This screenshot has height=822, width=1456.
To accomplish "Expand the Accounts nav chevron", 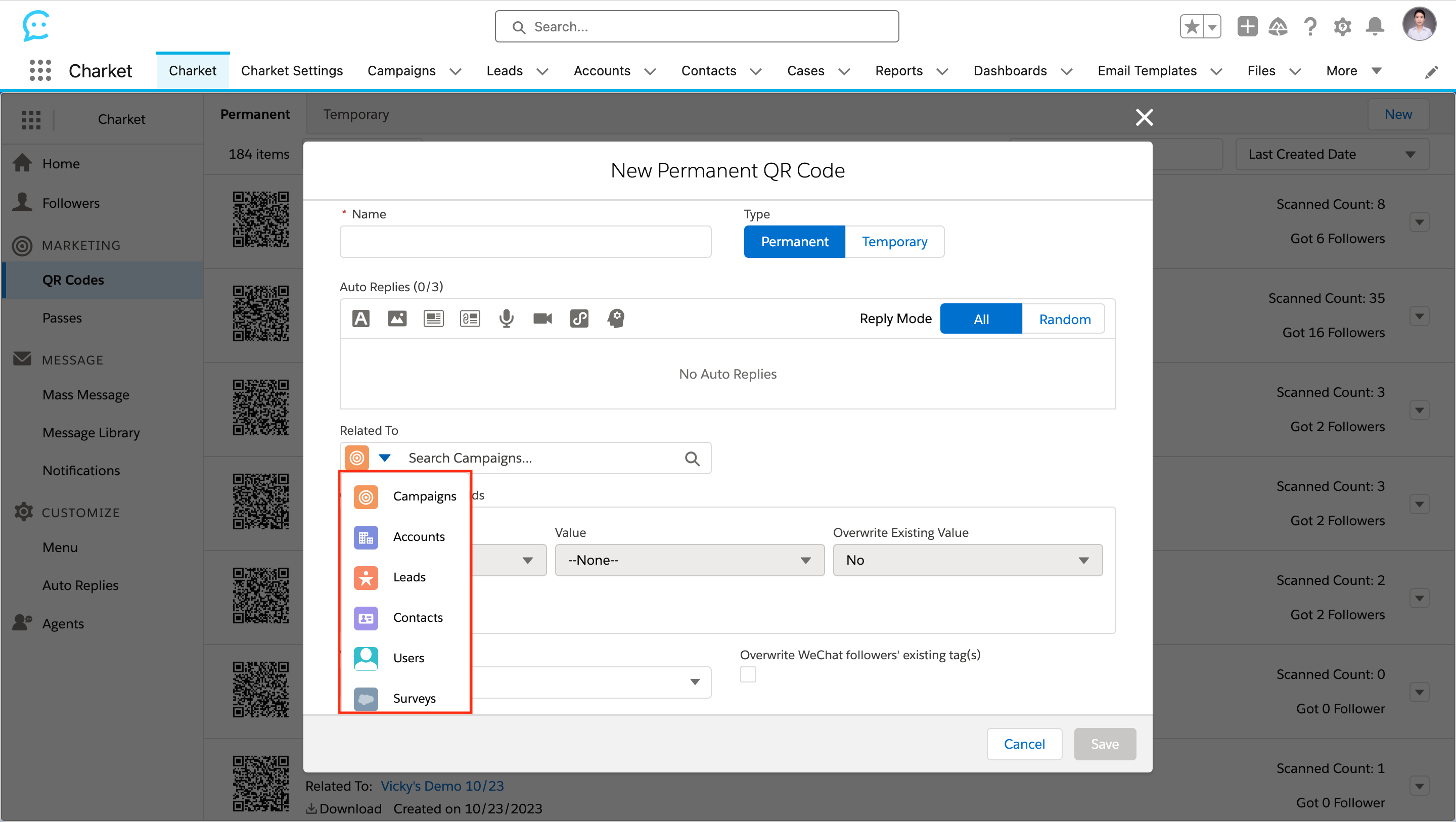I will click(650, 72).
